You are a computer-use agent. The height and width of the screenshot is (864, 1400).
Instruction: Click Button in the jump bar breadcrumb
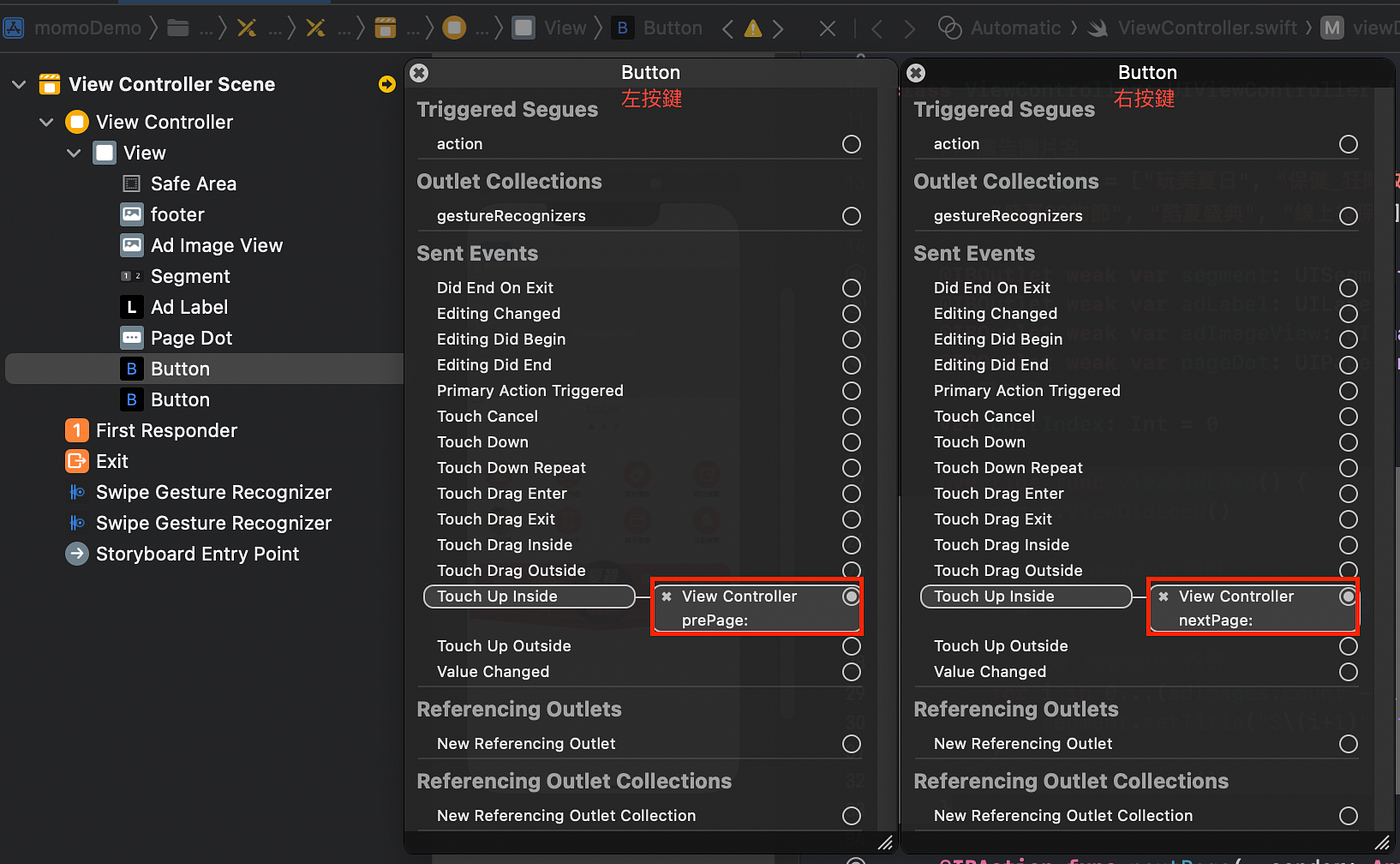[672, 27]
